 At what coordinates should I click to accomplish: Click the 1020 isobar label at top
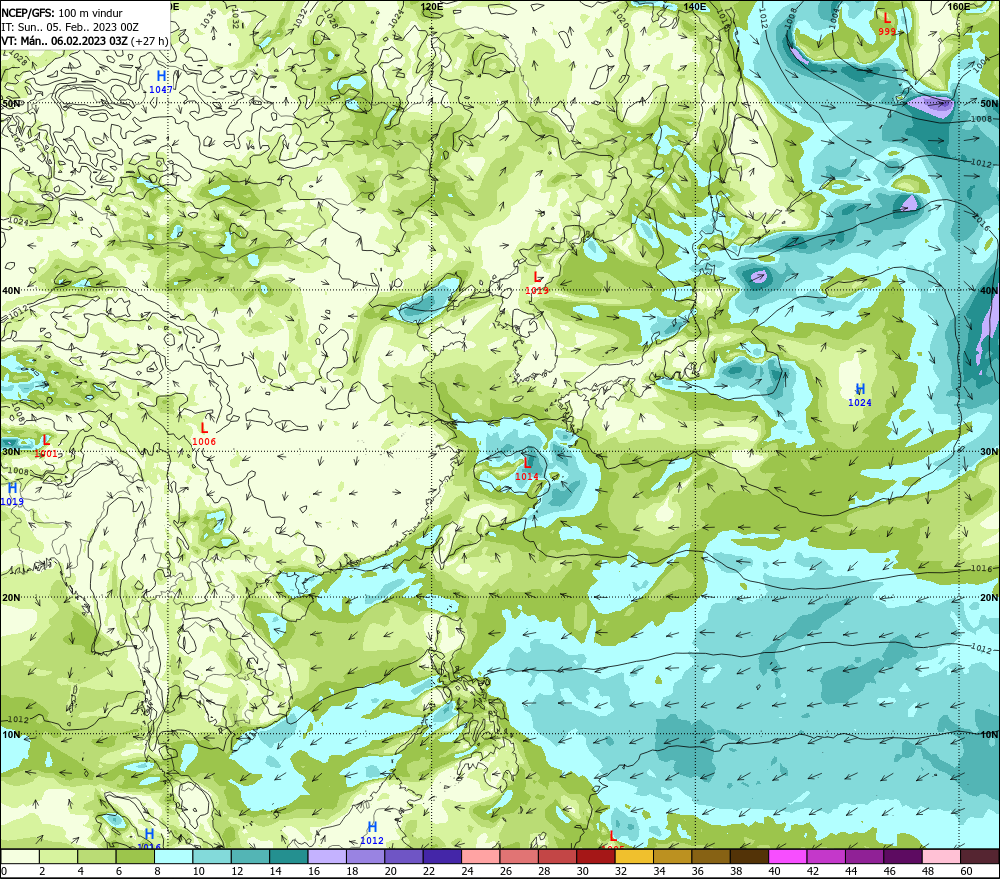coord(620,18)
